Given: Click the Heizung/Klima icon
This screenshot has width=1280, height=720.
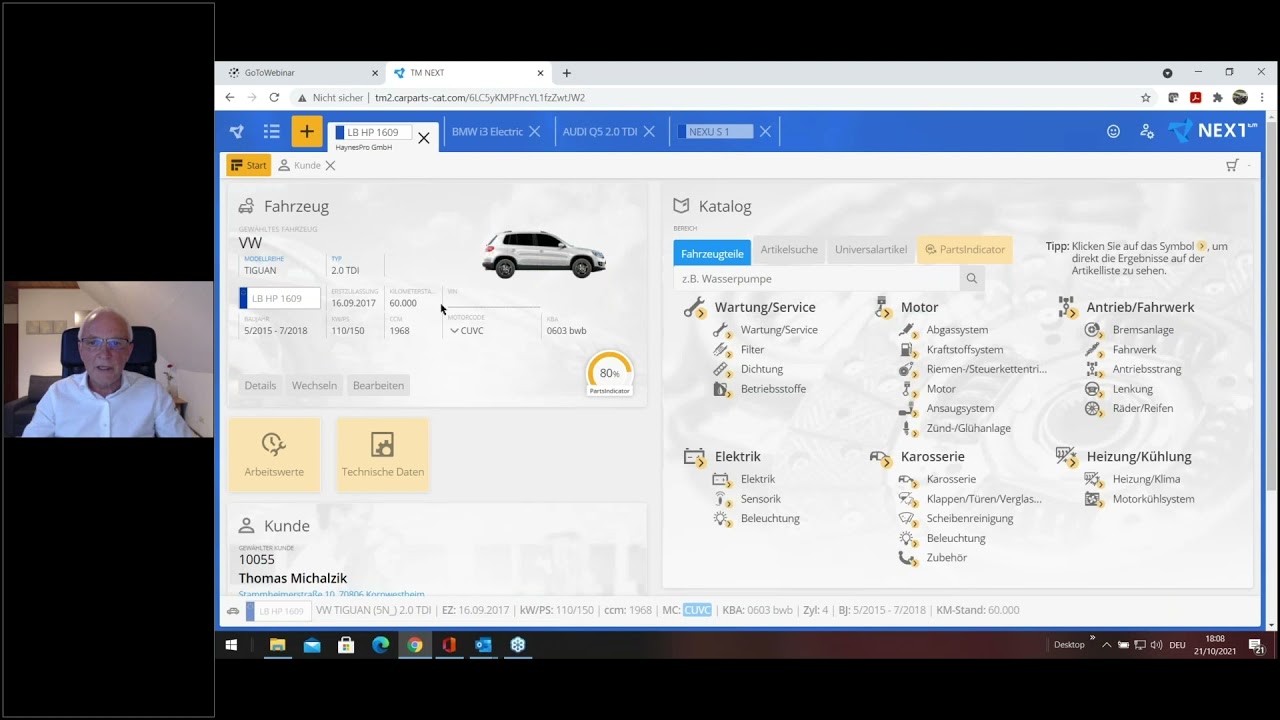Looking at the screenshot, I should (1093, 479).
